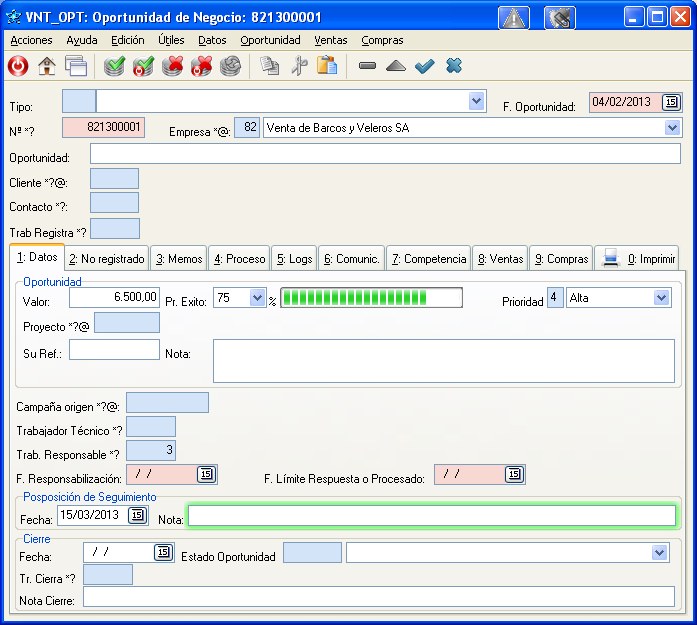
Task: Click save and exit green check icon
Action: click(x=143, y=66)
